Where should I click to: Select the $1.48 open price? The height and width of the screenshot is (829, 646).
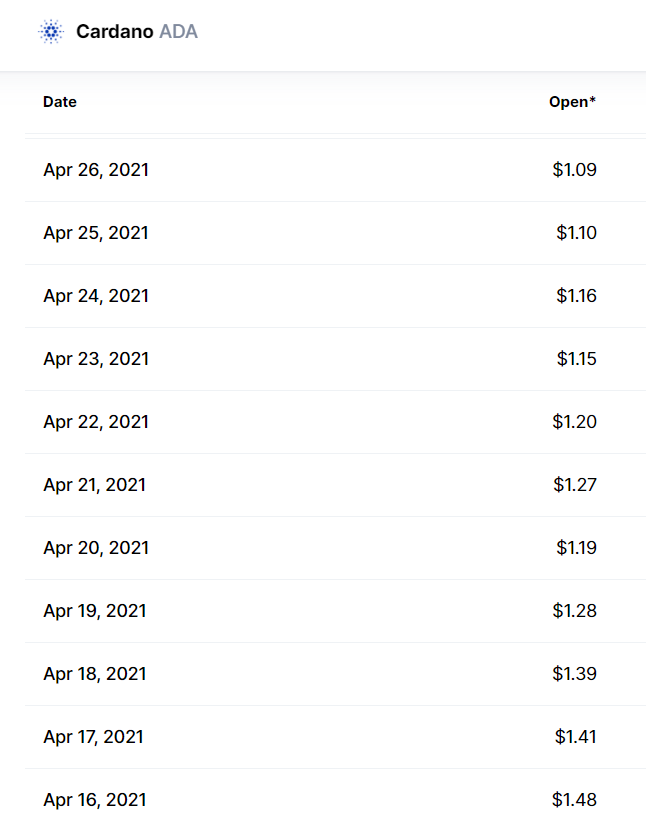point(574,800)
